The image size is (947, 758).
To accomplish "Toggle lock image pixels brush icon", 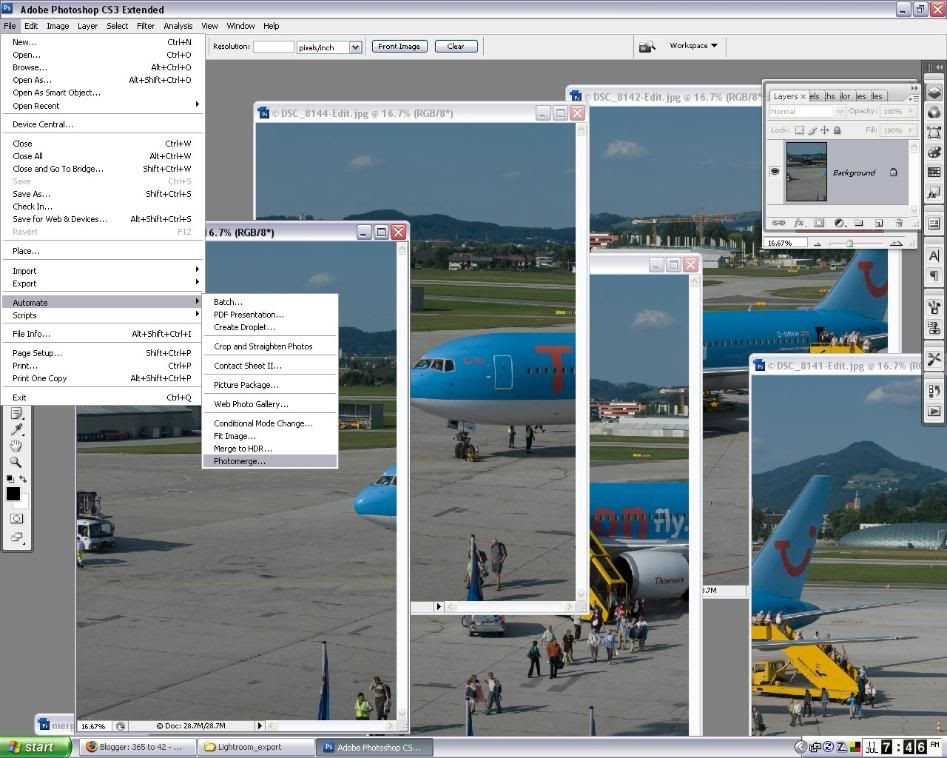I will [812, 130].
